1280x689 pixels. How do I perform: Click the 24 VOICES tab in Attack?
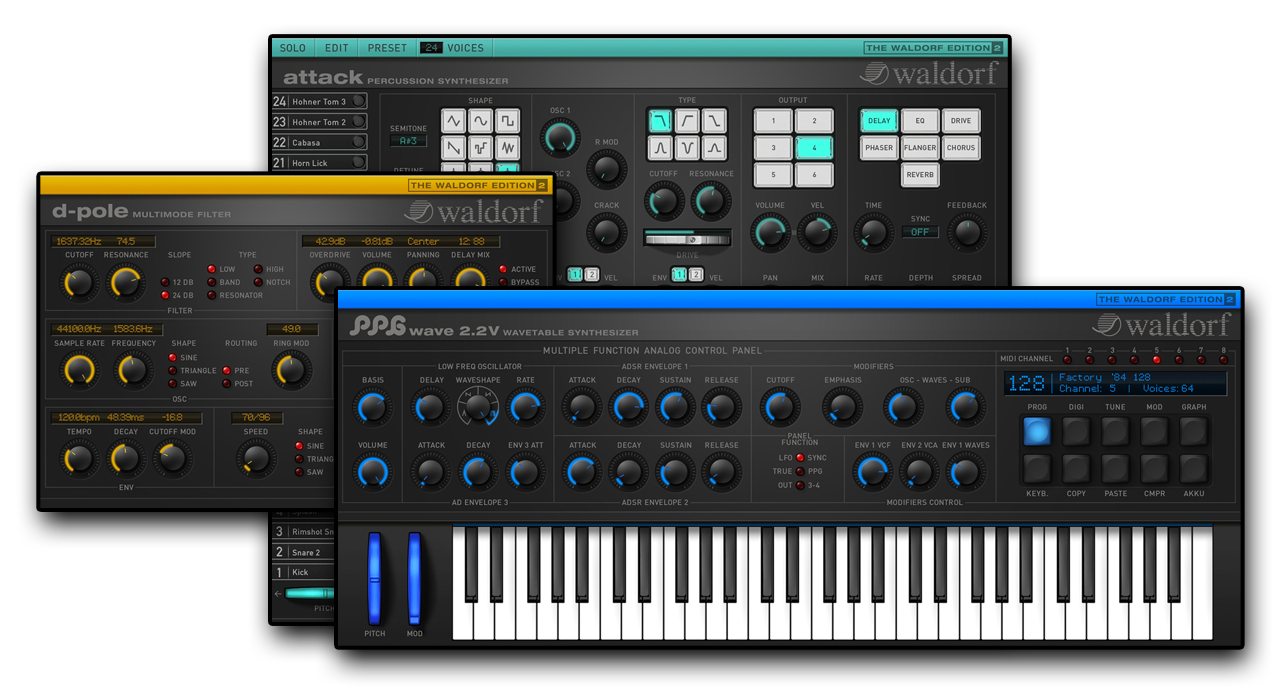[x=454, y=48]
